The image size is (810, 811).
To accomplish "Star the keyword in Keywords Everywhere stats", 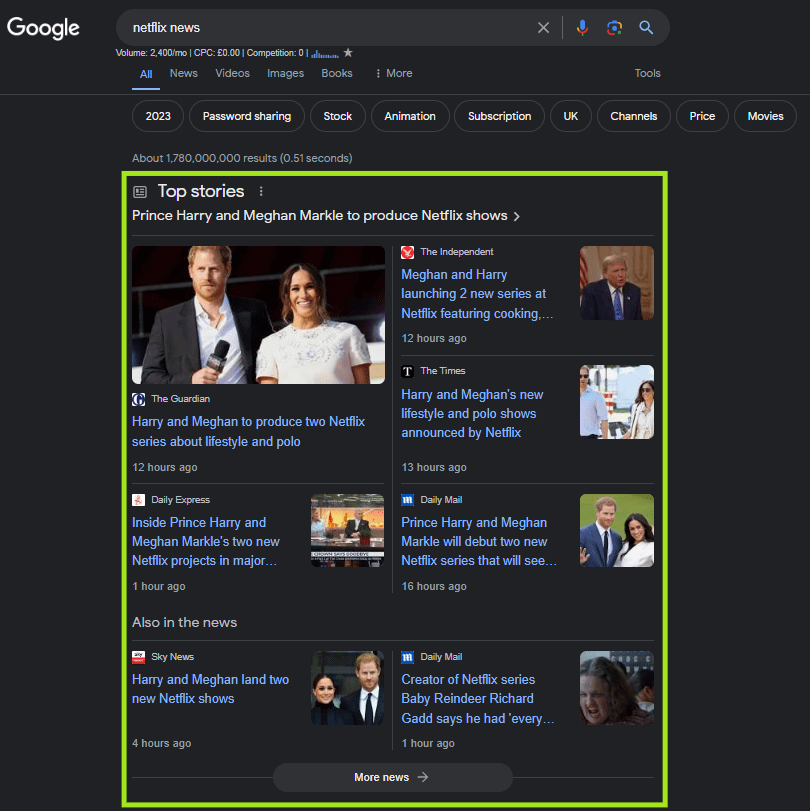I will [347, 52].
